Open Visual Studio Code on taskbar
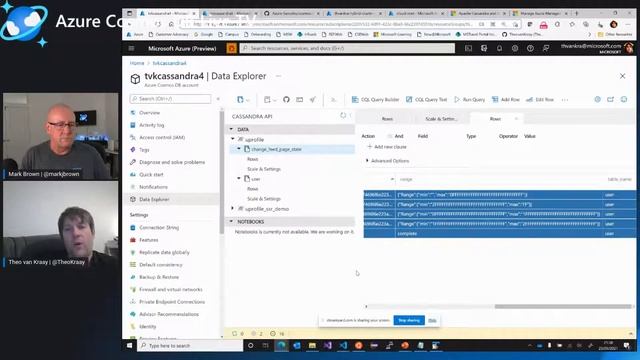The image size is (640, 360). (343, 346)
